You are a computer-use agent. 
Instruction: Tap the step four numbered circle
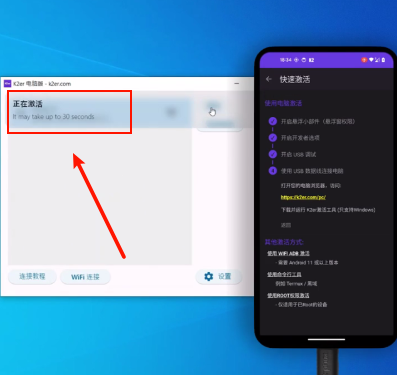click(x=273, y=171)
